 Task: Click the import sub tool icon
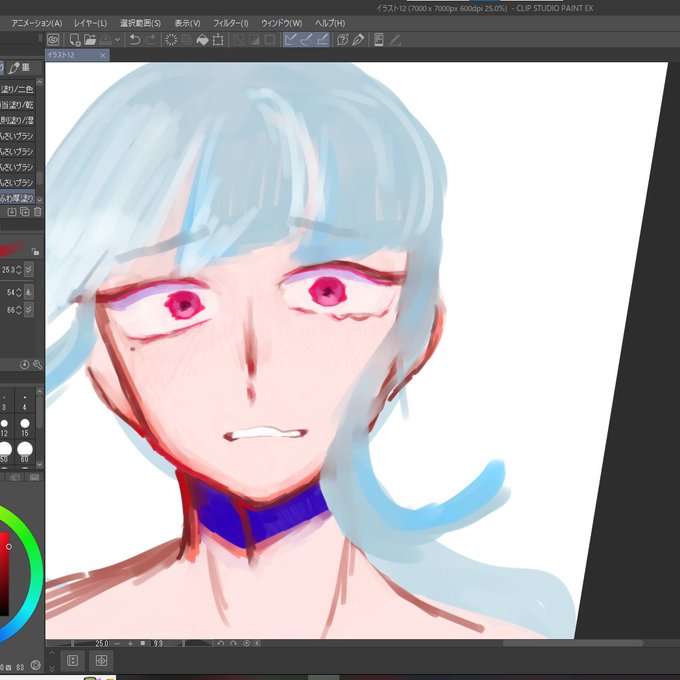pyautogui.click(x=12, y=212)
